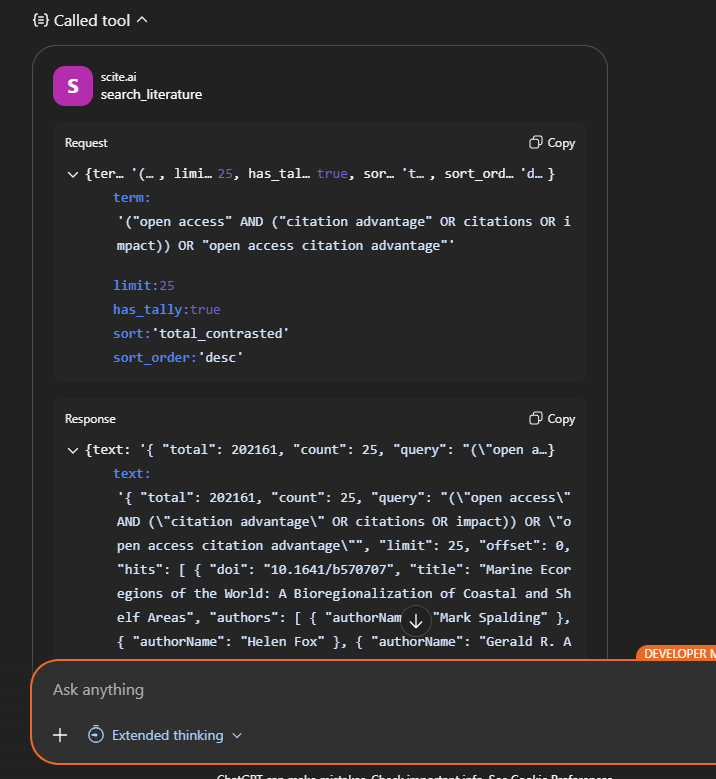Screen dimensions: 716x779
Task: Click the term key in Request
Action: click(131, 198)
